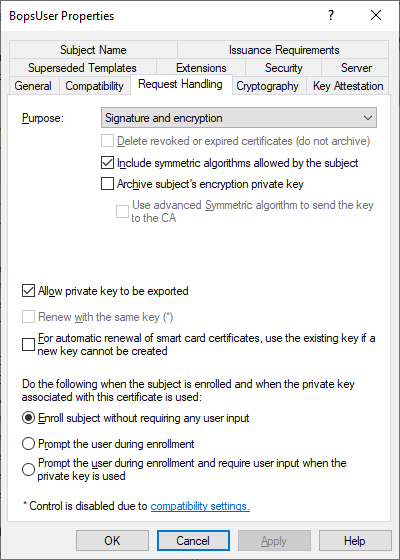Enable Archive subject's encryption private key

click(x=107, y=184)
